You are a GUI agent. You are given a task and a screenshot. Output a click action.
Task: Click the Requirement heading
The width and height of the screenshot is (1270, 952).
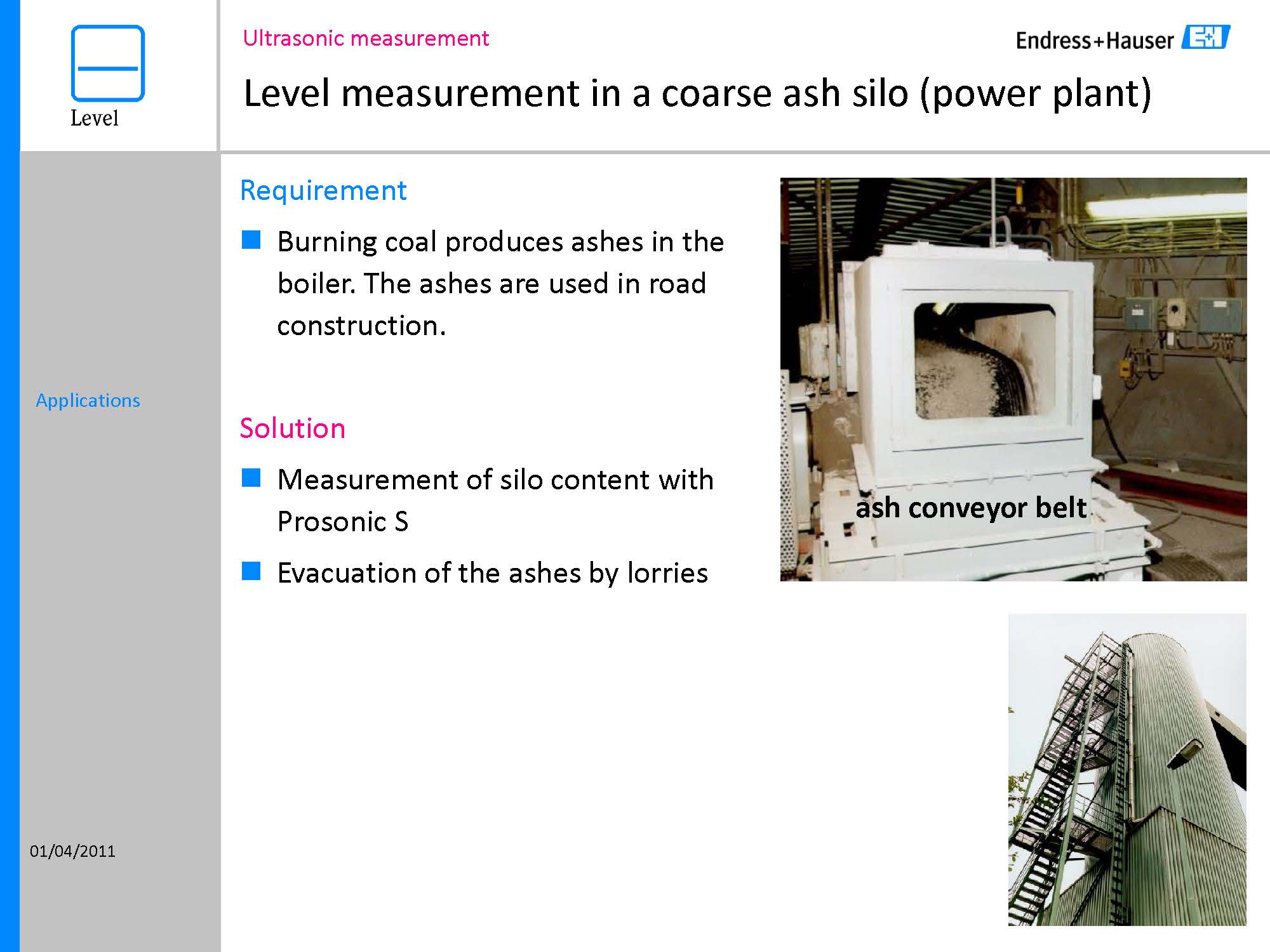pyautogui.click(x=323, y=190)
